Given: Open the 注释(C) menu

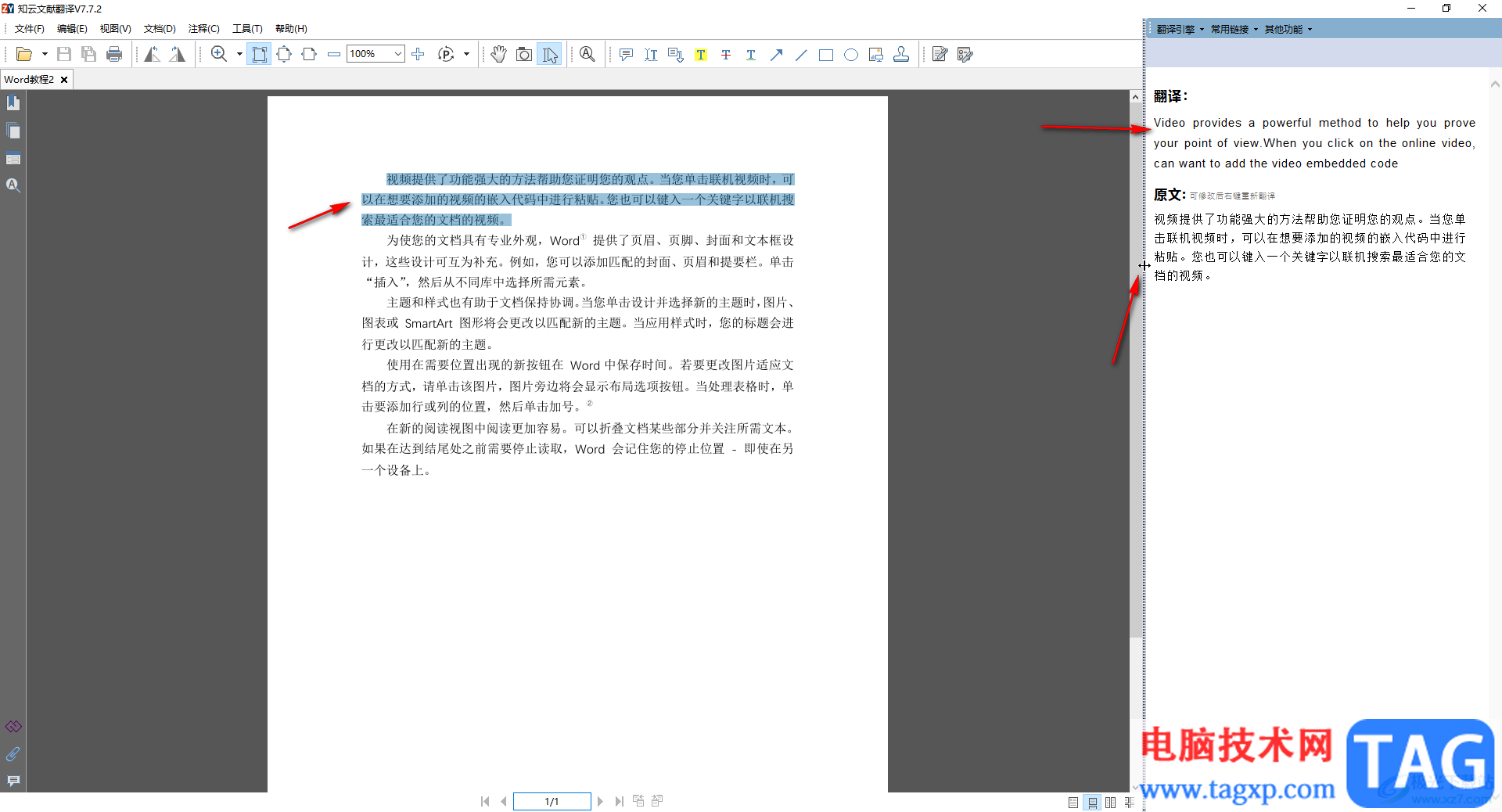Looking at the screenshot, I should [204, 29].
